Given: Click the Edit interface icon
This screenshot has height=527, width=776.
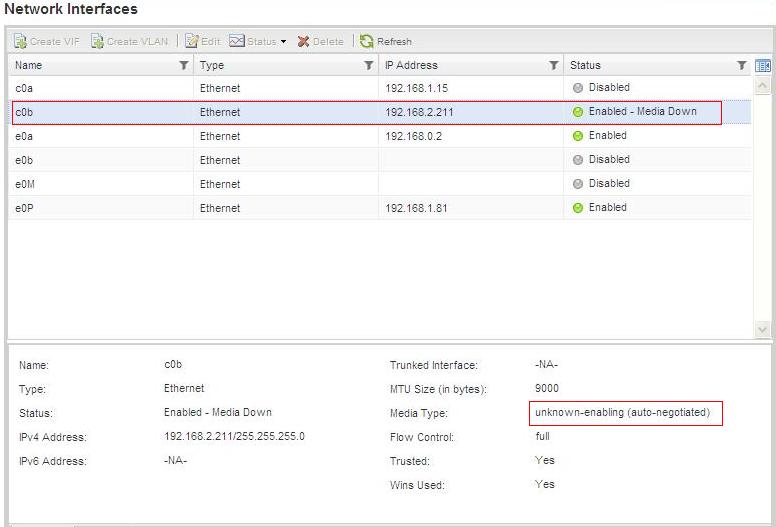Looking at the screenshot, I should [x=193, y=41].
